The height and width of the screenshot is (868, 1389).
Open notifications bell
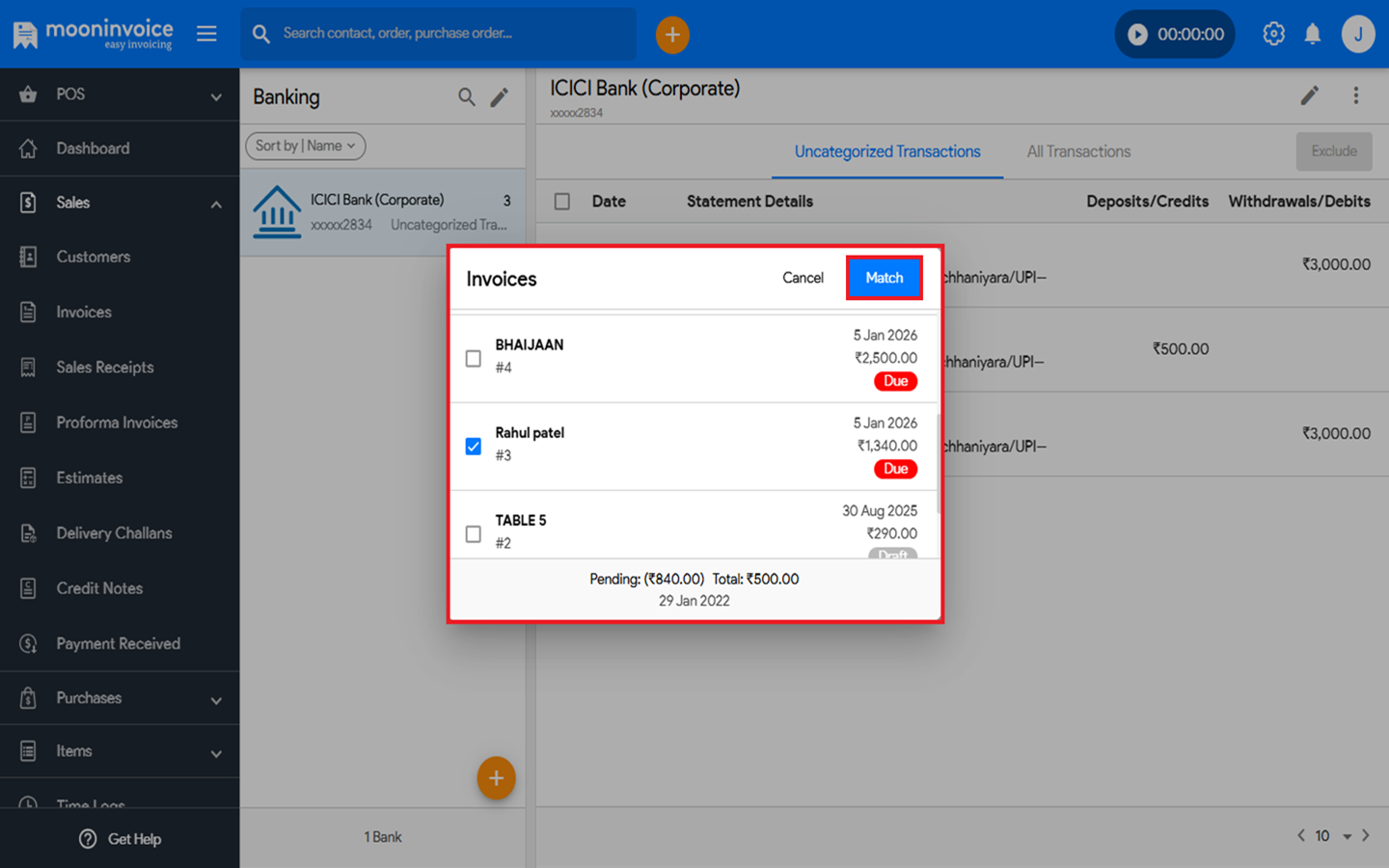1313,34
